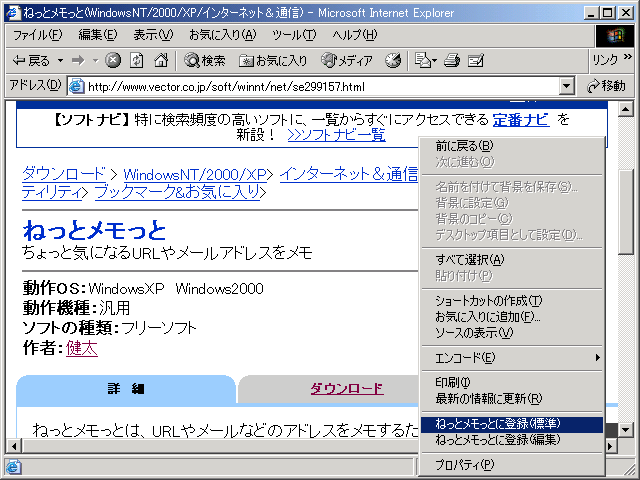Follow the インターネット＆通信 breadcrumb link
The image size is (640, 480).
349,174
